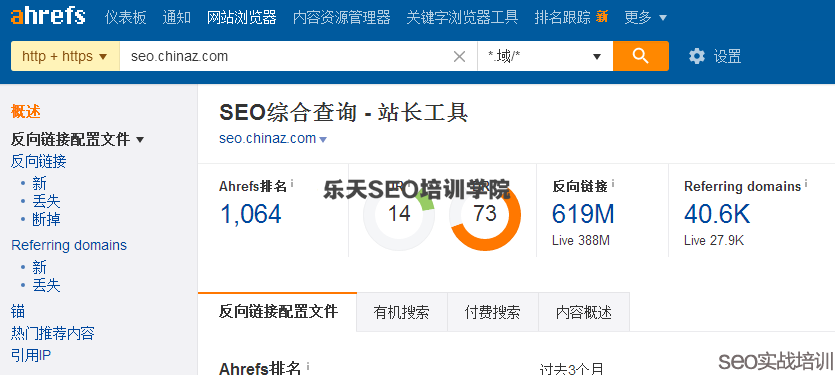This screenshot has width=835, height=375.
Task: Click the orange search magnifier button
Action: click(x=641, y=56)
